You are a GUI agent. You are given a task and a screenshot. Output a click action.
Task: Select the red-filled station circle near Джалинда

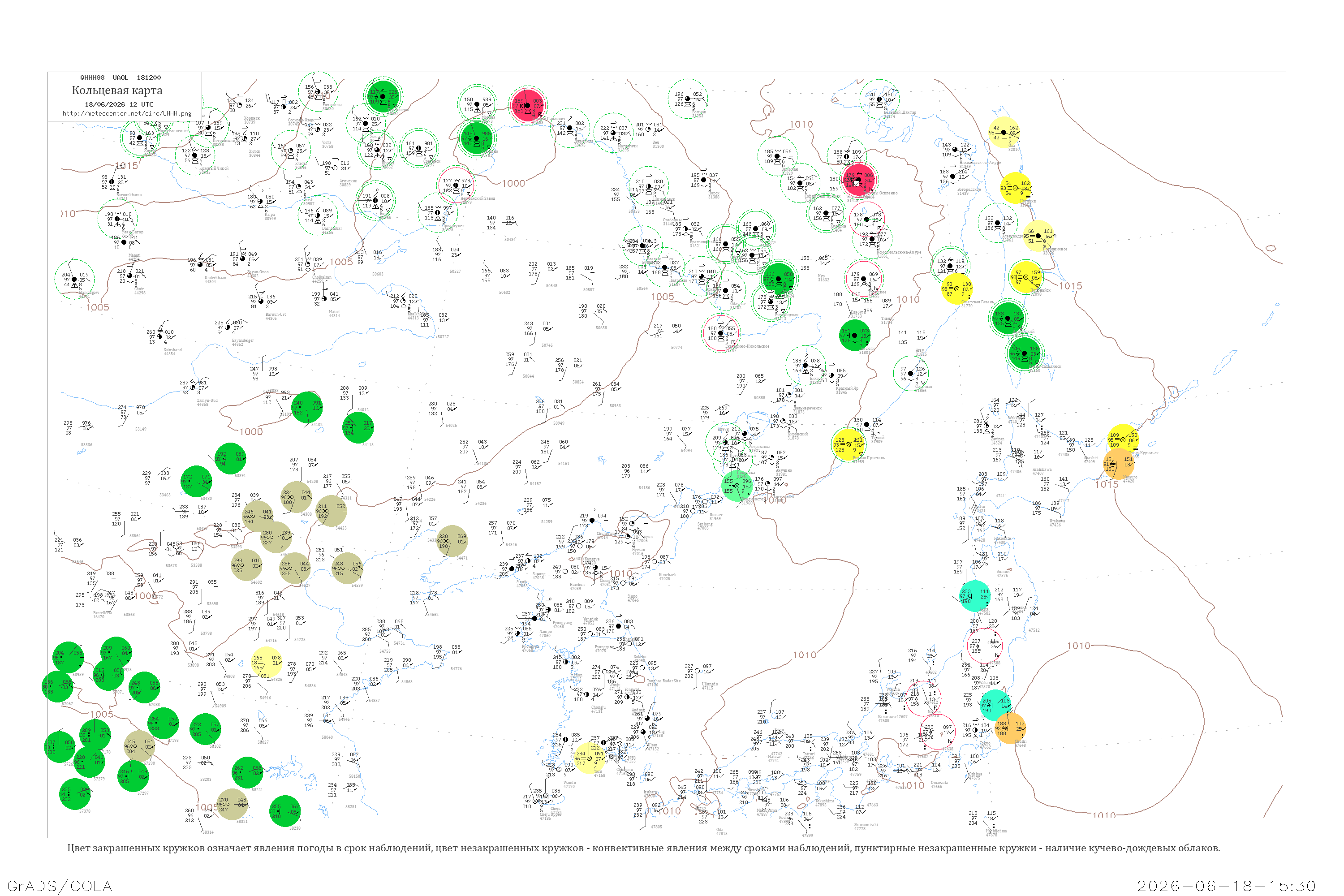coord(528,105)
